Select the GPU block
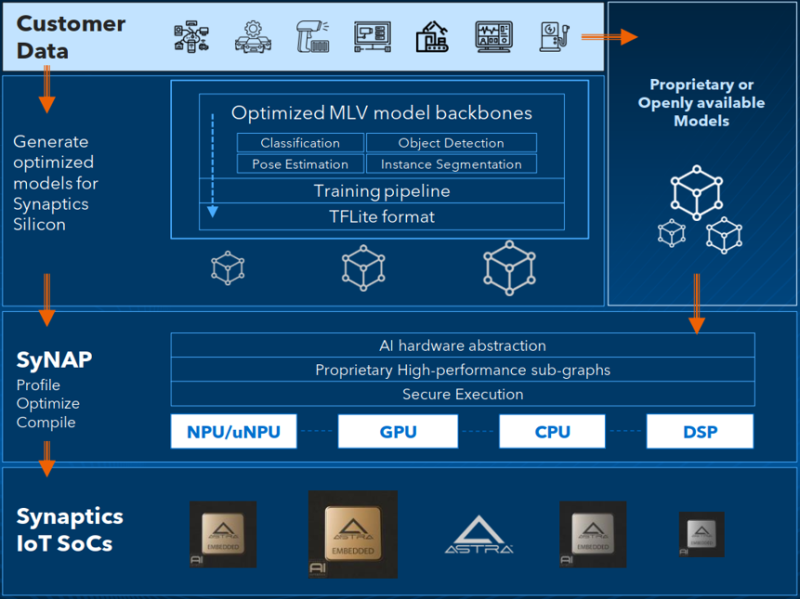This screenshot has height=599, width=800. pos(398,432)
